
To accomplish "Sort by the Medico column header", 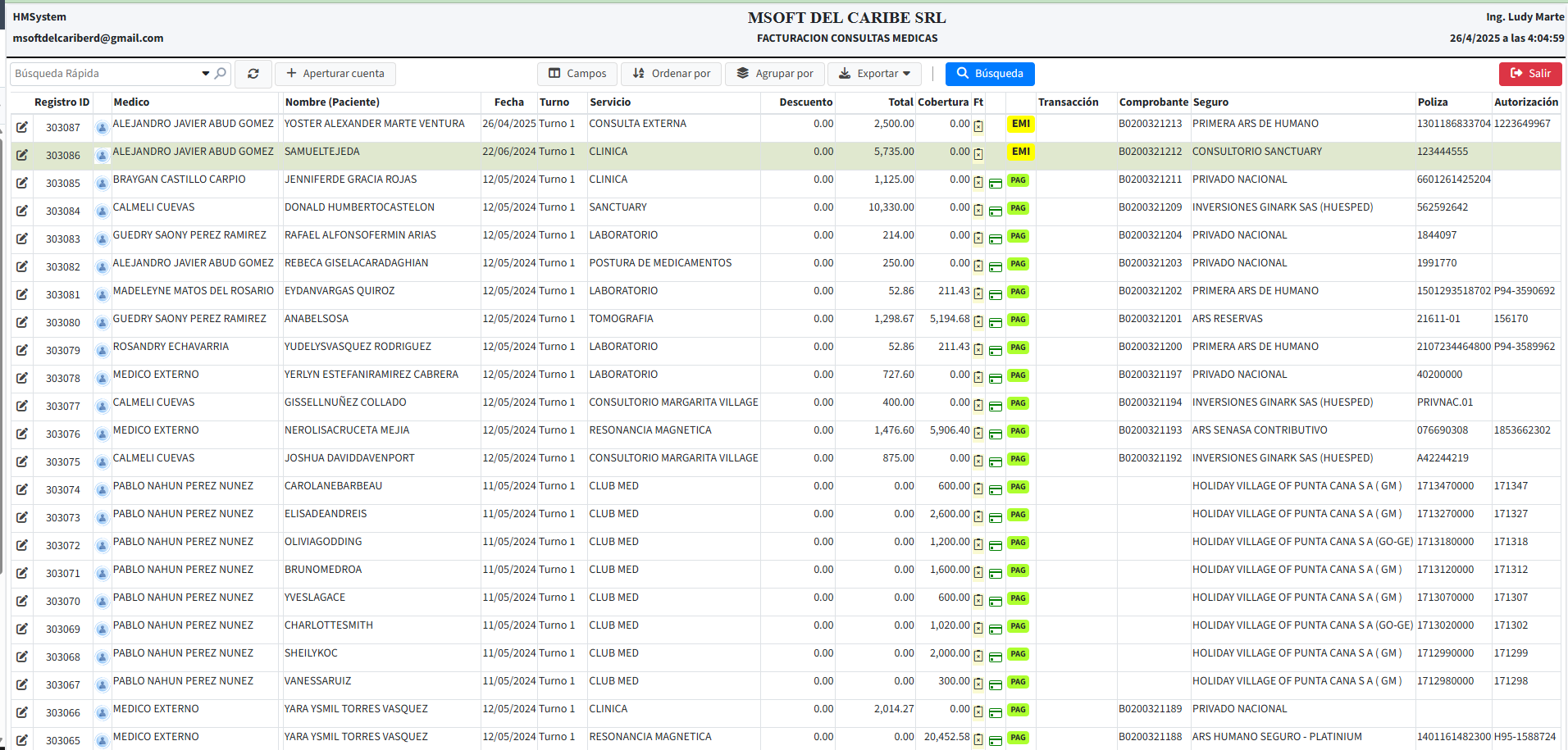I will click(131, 102).
